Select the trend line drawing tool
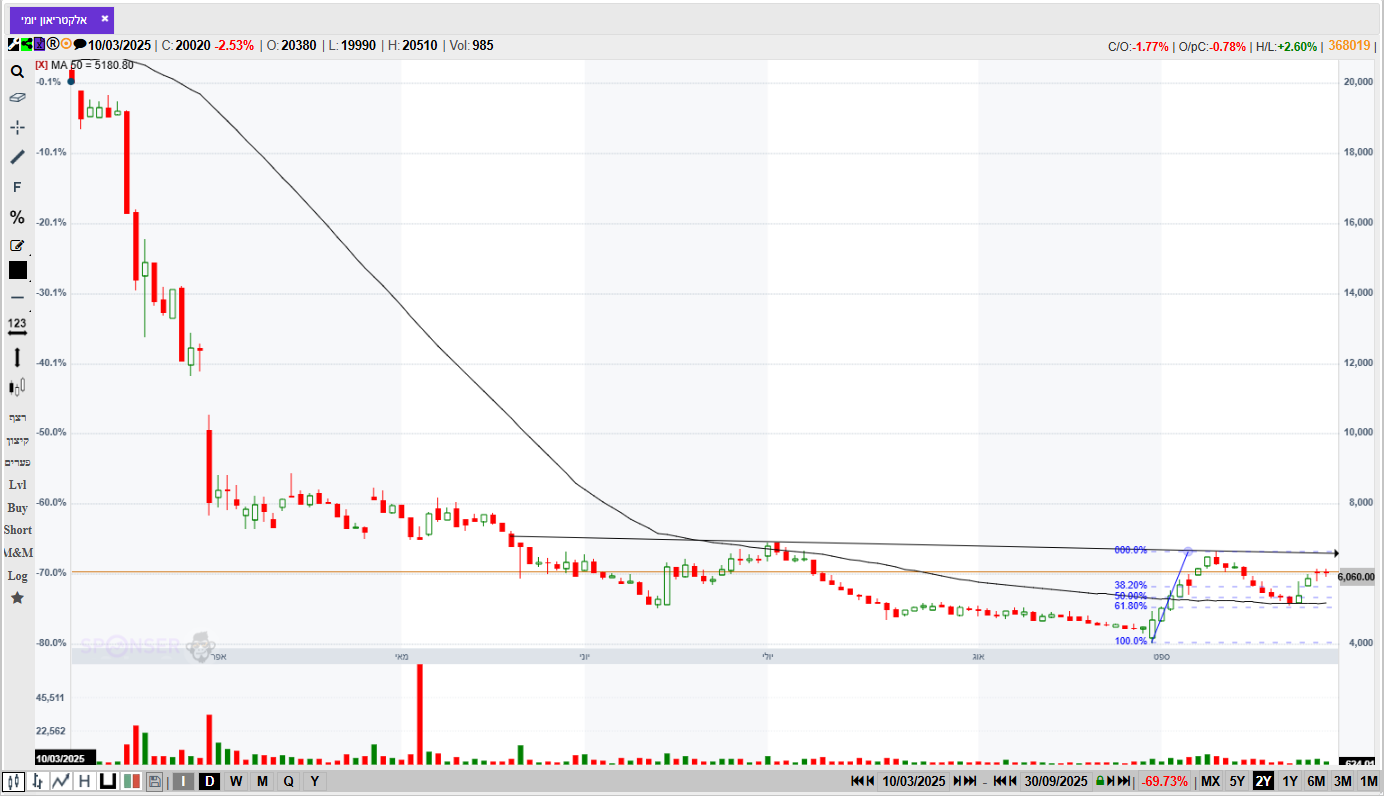The image size is (1385, 797). (x=17, y=157)
